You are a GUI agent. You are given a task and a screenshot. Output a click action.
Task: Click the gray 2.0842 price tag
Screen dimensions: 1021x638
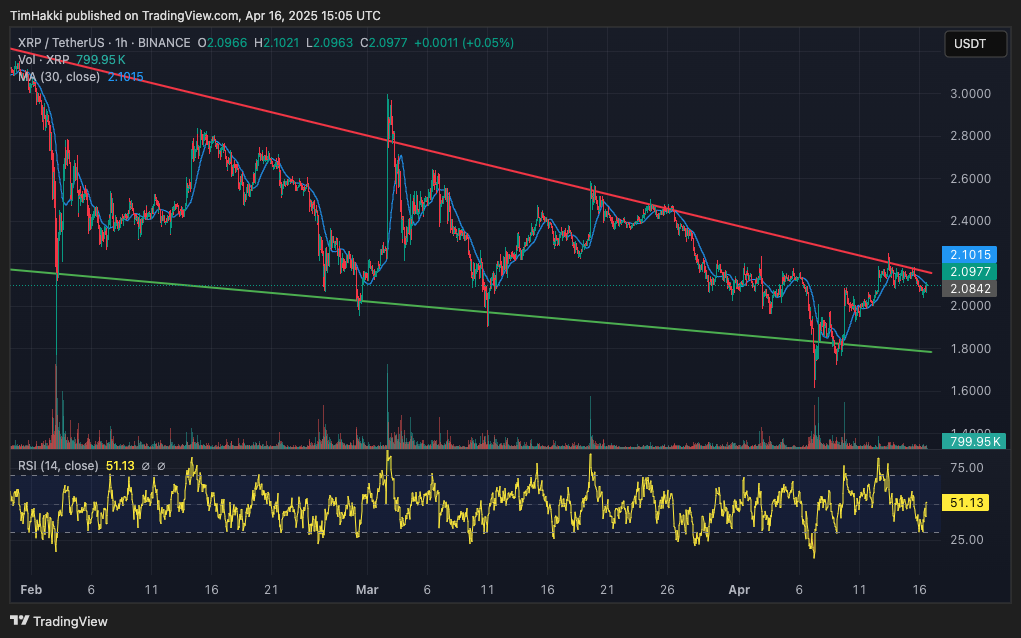tap(967, 288)
